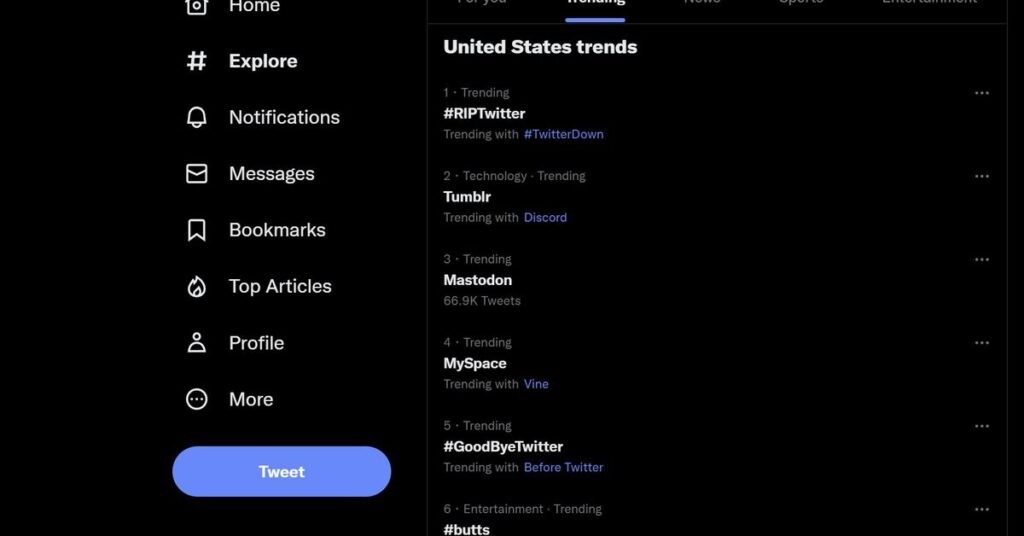The width and height of the screenshot is (1024, 536).
Task: Open options menu for #RIPTwitter trend
Action: tap(982, 93)
